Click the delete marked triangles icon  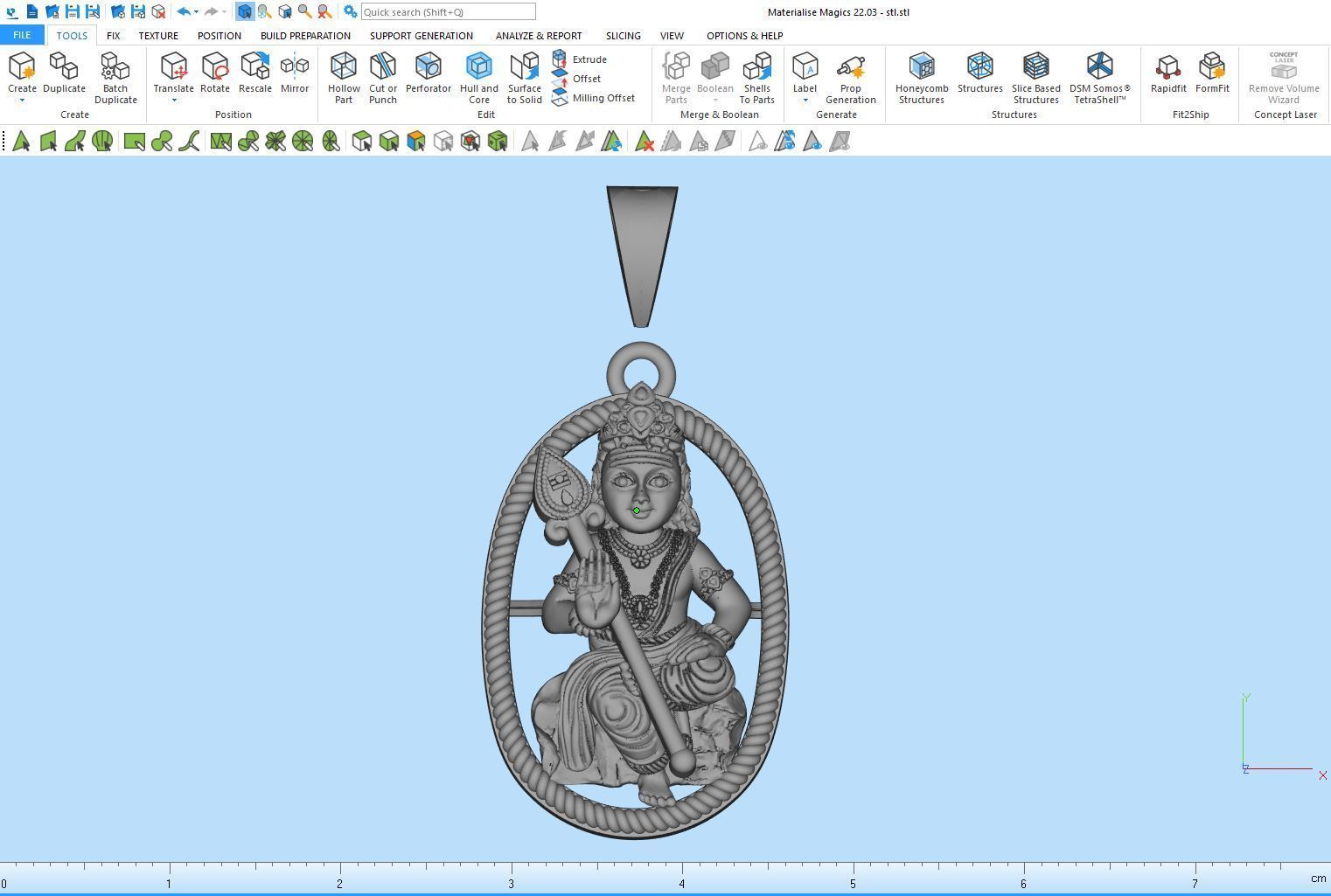645,142
